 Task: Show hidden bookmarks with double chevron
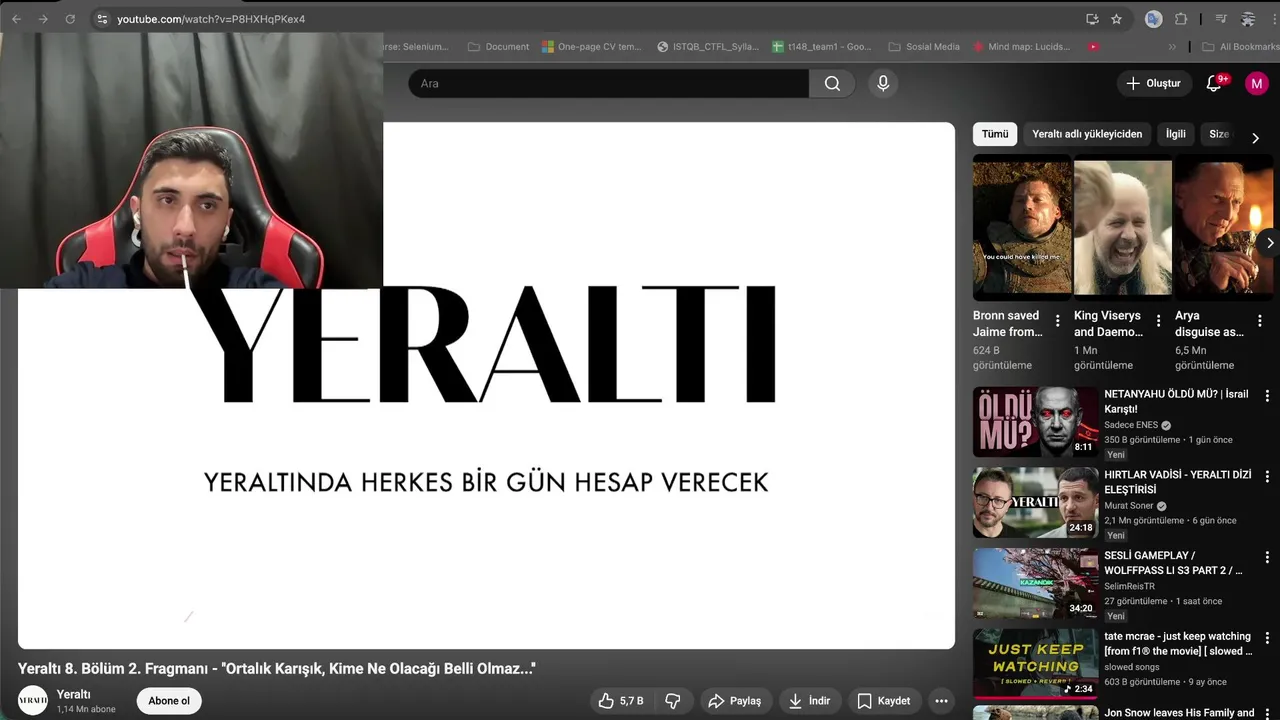(x=1172, y=46)
